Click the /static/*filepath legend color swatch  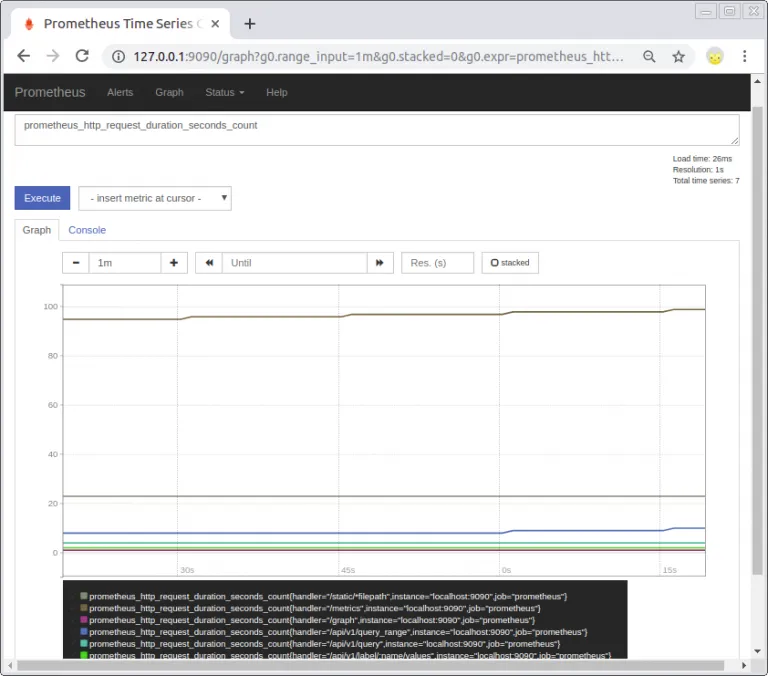click(84, 596)
